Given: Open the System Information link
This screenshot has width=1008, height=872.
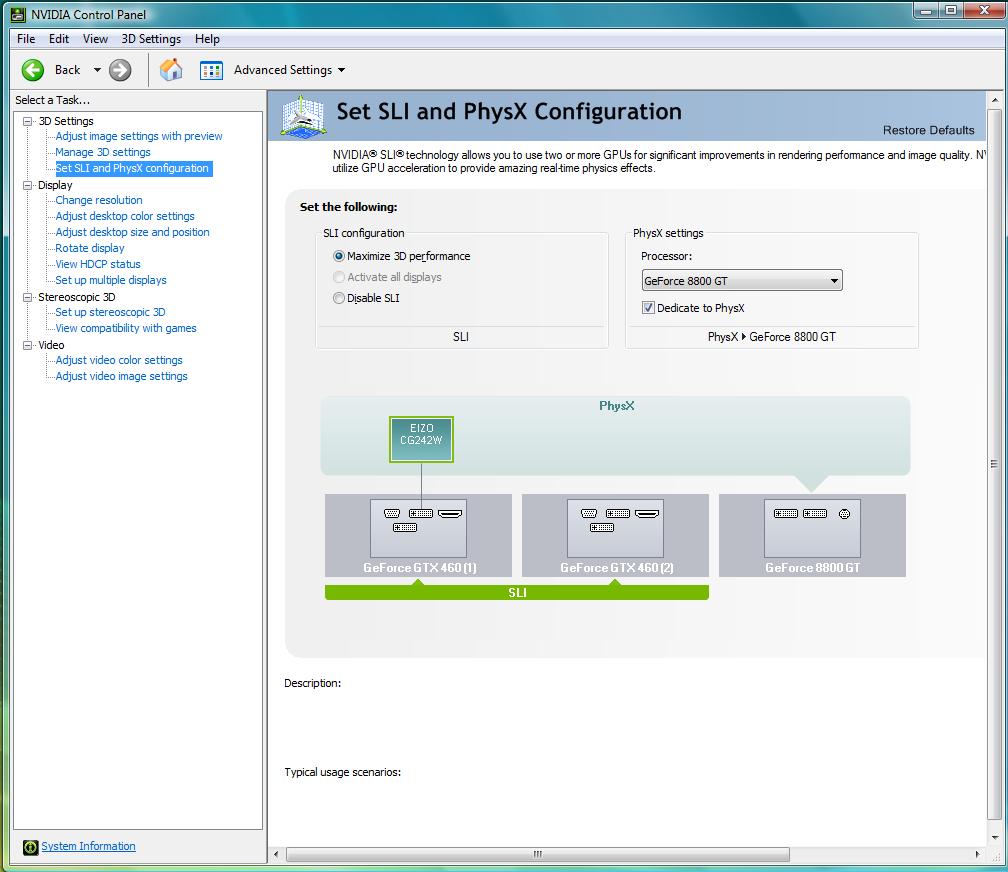Looking at the screenshot, I should pyautogui.click(x=89, y=846).
